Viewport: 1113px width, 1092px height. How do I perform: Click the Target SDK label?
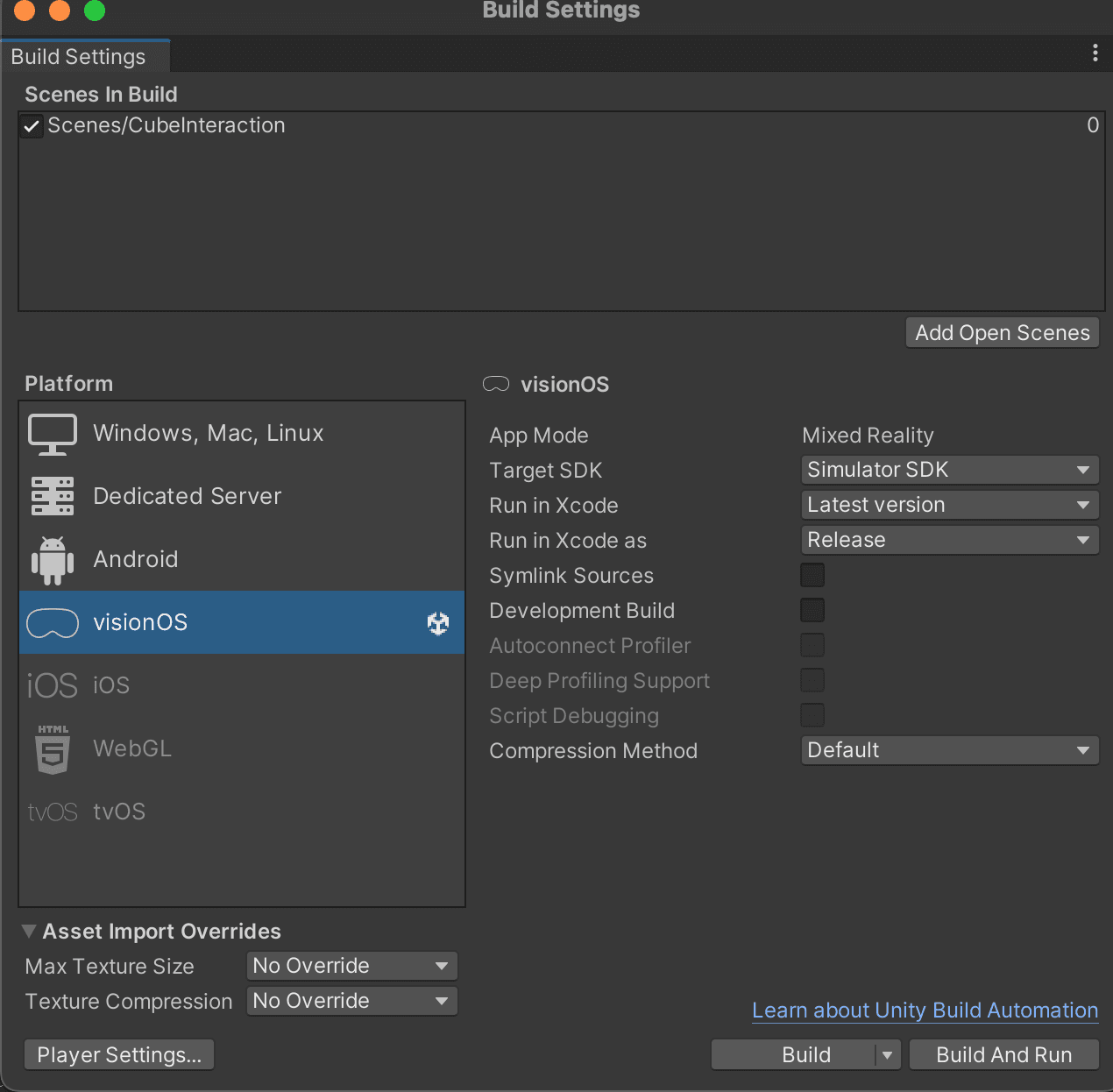[x=546, y=471]
